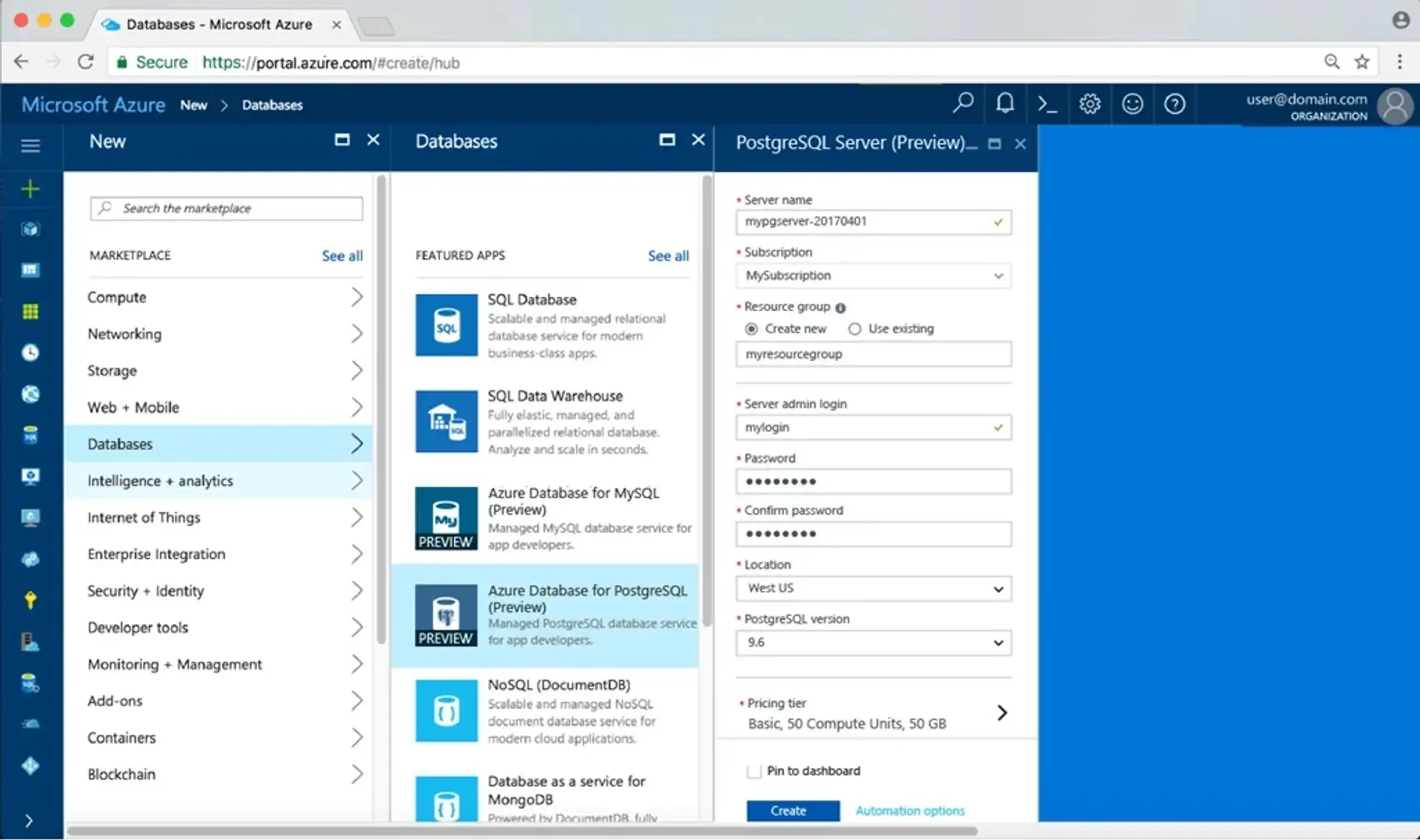
Task: Select the Use existing radio button
Action: point(855,329)
